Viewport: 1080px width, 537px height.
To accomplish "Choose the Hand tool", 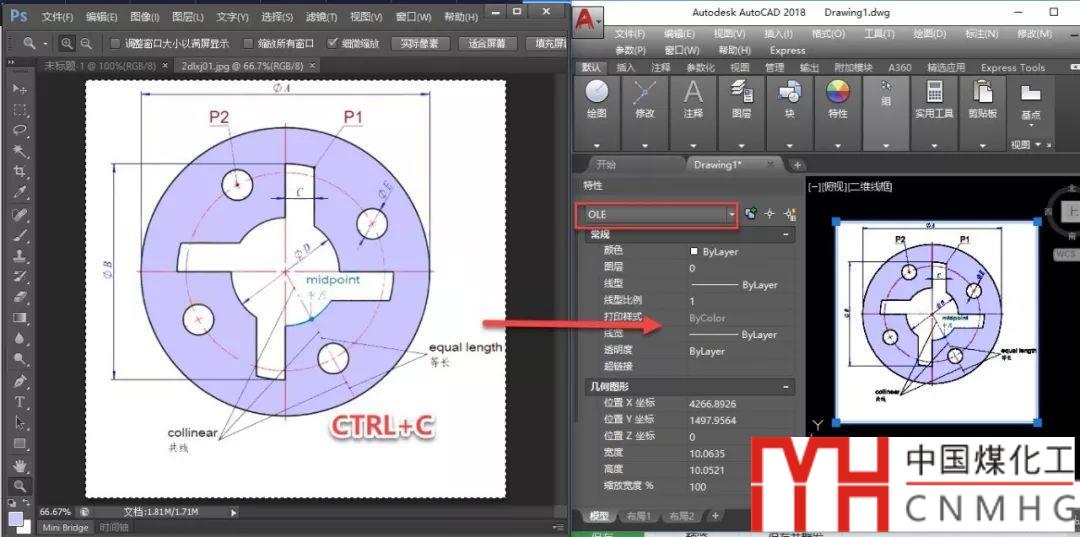I will [19, 465].
